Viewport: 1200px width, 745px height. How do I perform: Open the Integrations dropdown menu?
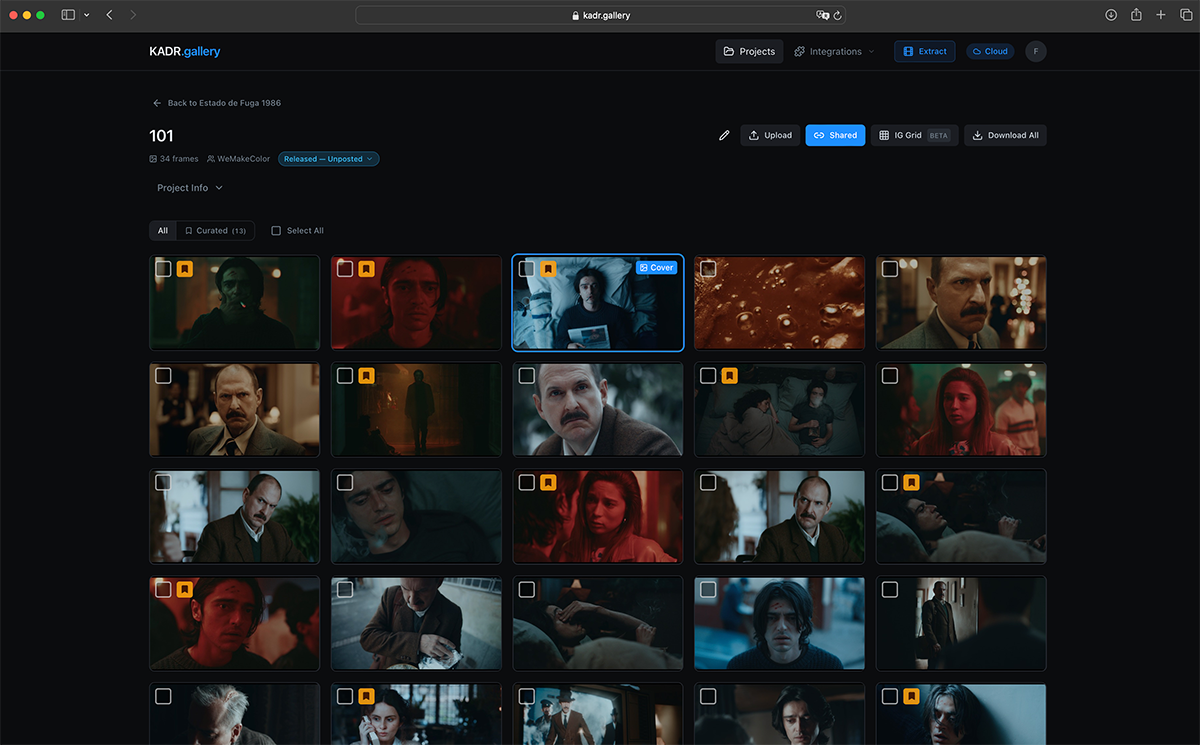834,51
